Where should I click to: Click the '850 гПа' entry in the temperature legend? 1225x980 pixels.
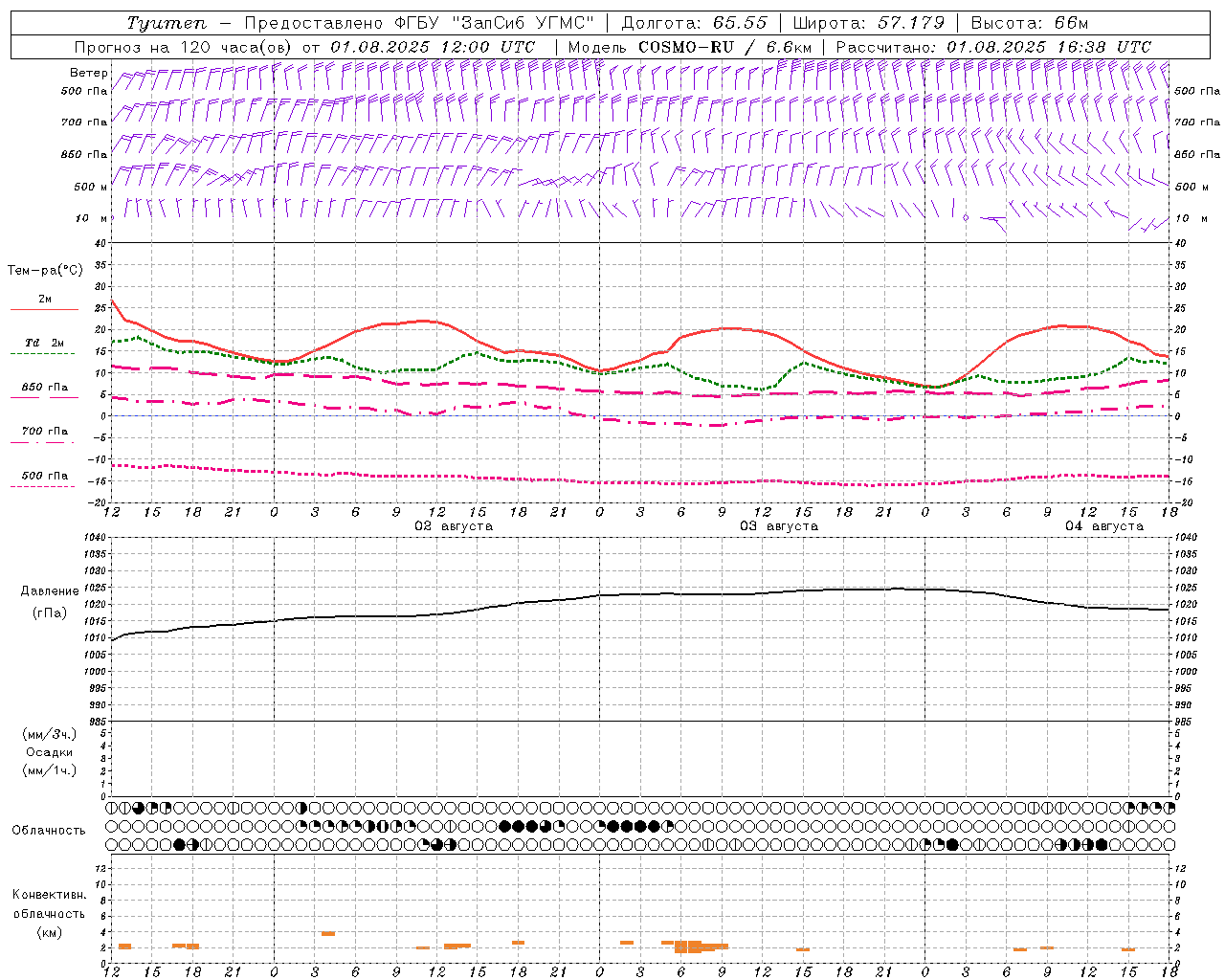tap(44, 388)
